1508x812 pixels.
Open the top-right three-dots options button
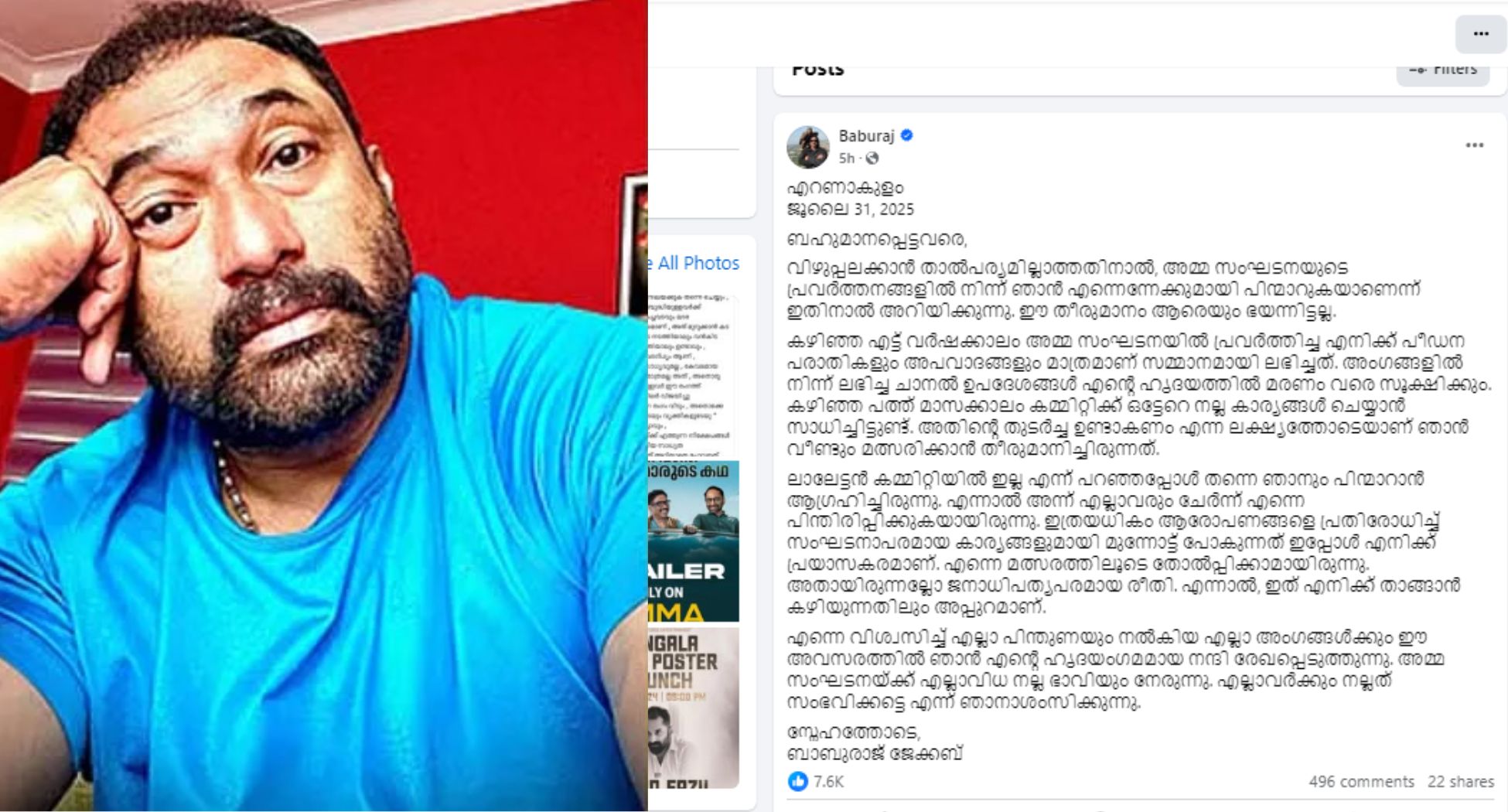pos(1481,34)
